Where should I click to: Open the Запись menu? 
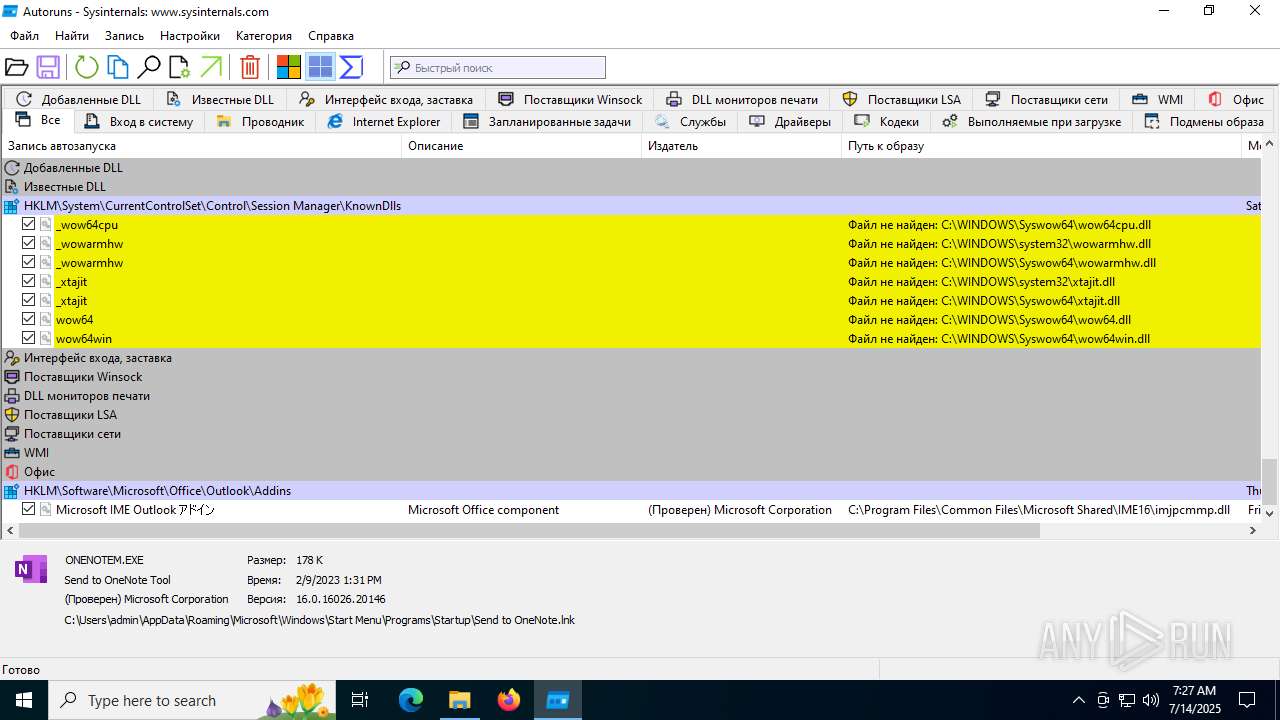125,35
